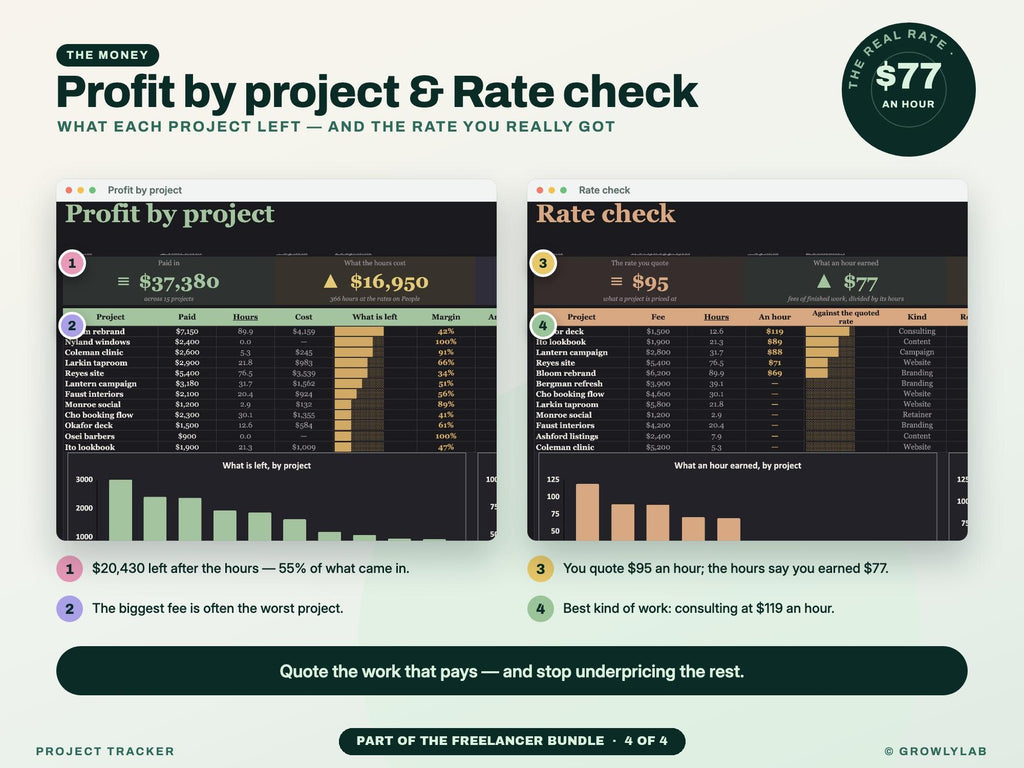The image size is (1024, 768).
Task: Click the tallest orange bar in 'What an hour earned' chart
Action: click(x=587, y=512)
